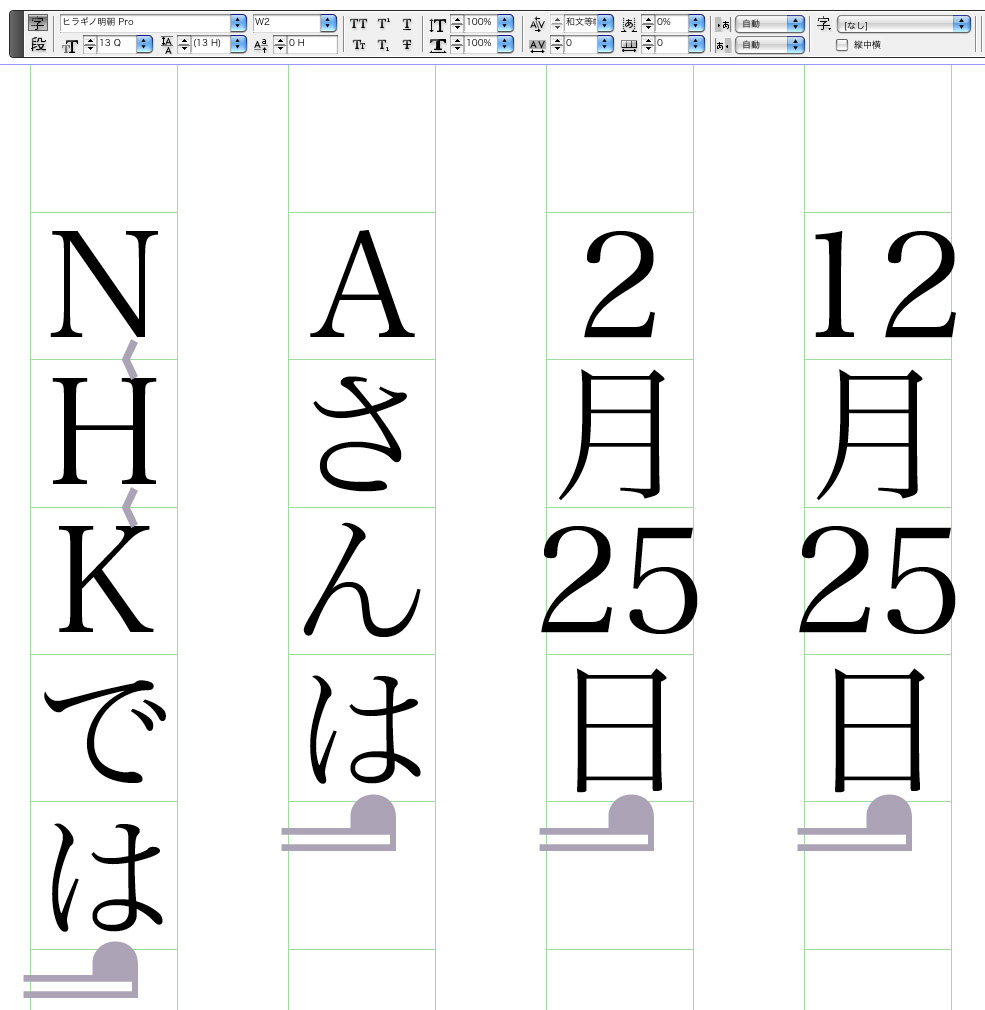Screen dimensions: 985x1010
Task: Click the tsume icon
Action: 629,24
